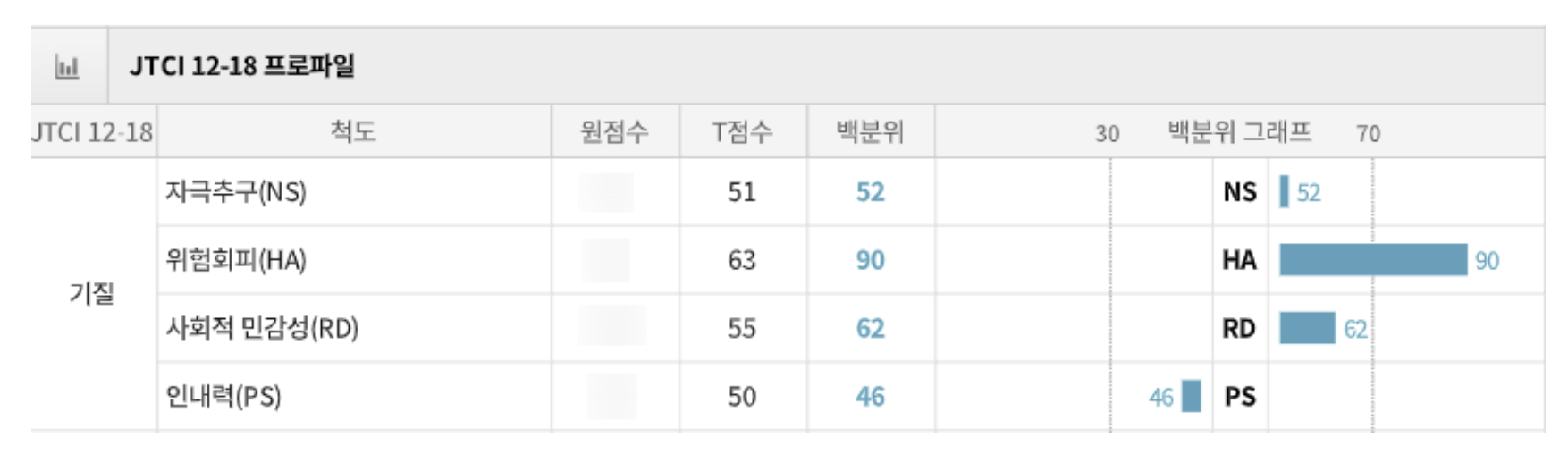Screen dimensions: 1568x454
Task: Click the 사회적 민감성(RD) scale label
Action: tap(262, 328)
